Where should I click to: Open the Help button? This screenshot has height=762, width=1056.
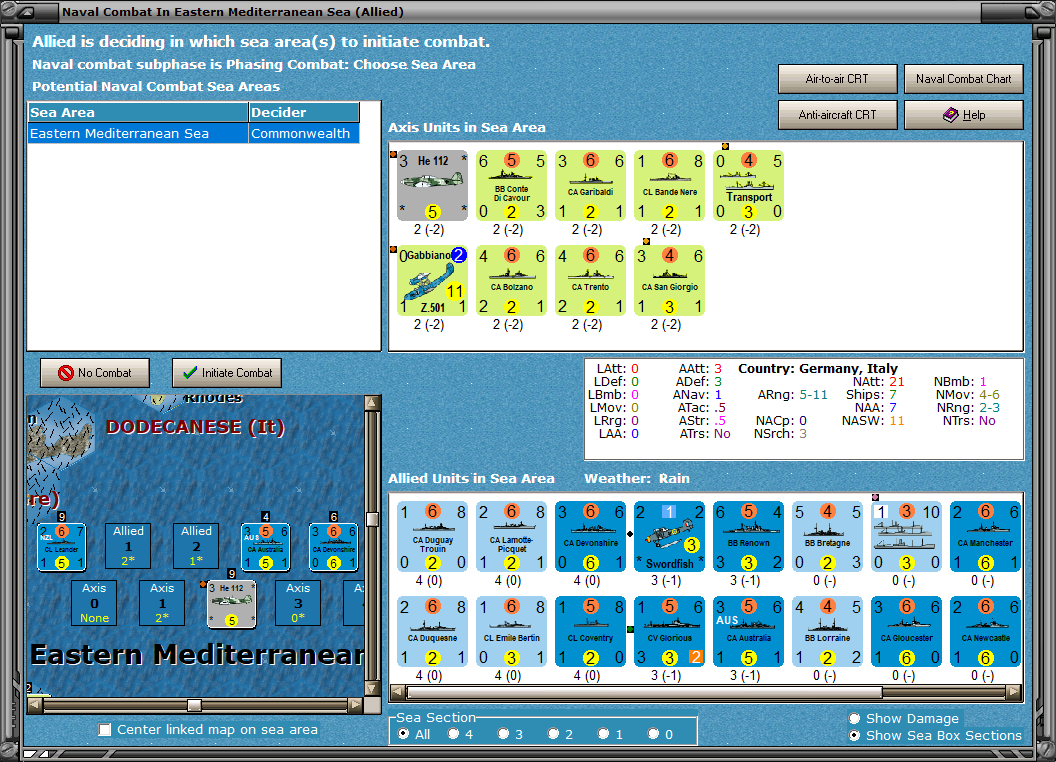pyautogui.click(x=964, y=115)
